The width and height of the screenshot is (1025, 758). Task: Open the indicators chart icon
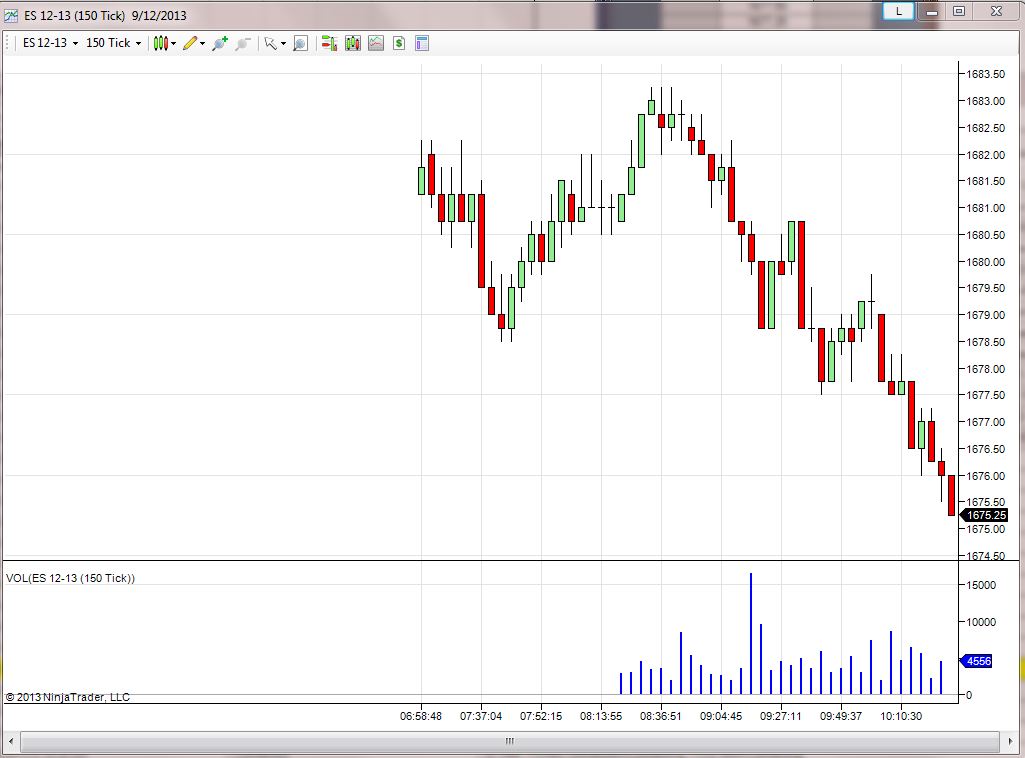(376, 43)
